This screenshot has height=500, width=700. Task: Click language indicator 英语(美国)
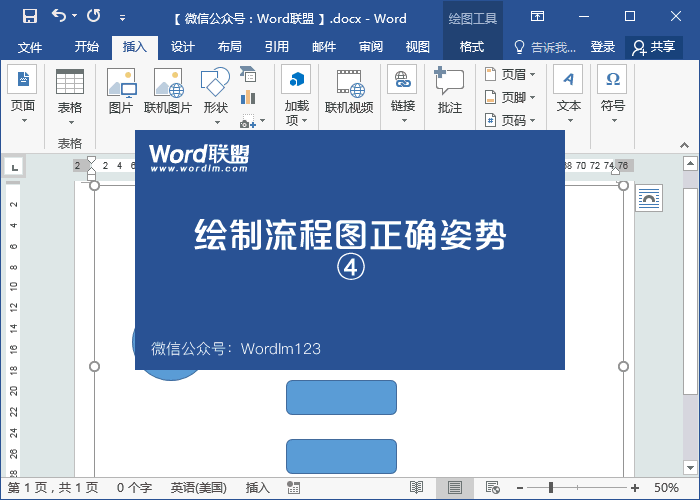pyautogui.click(x=199, y=488)
